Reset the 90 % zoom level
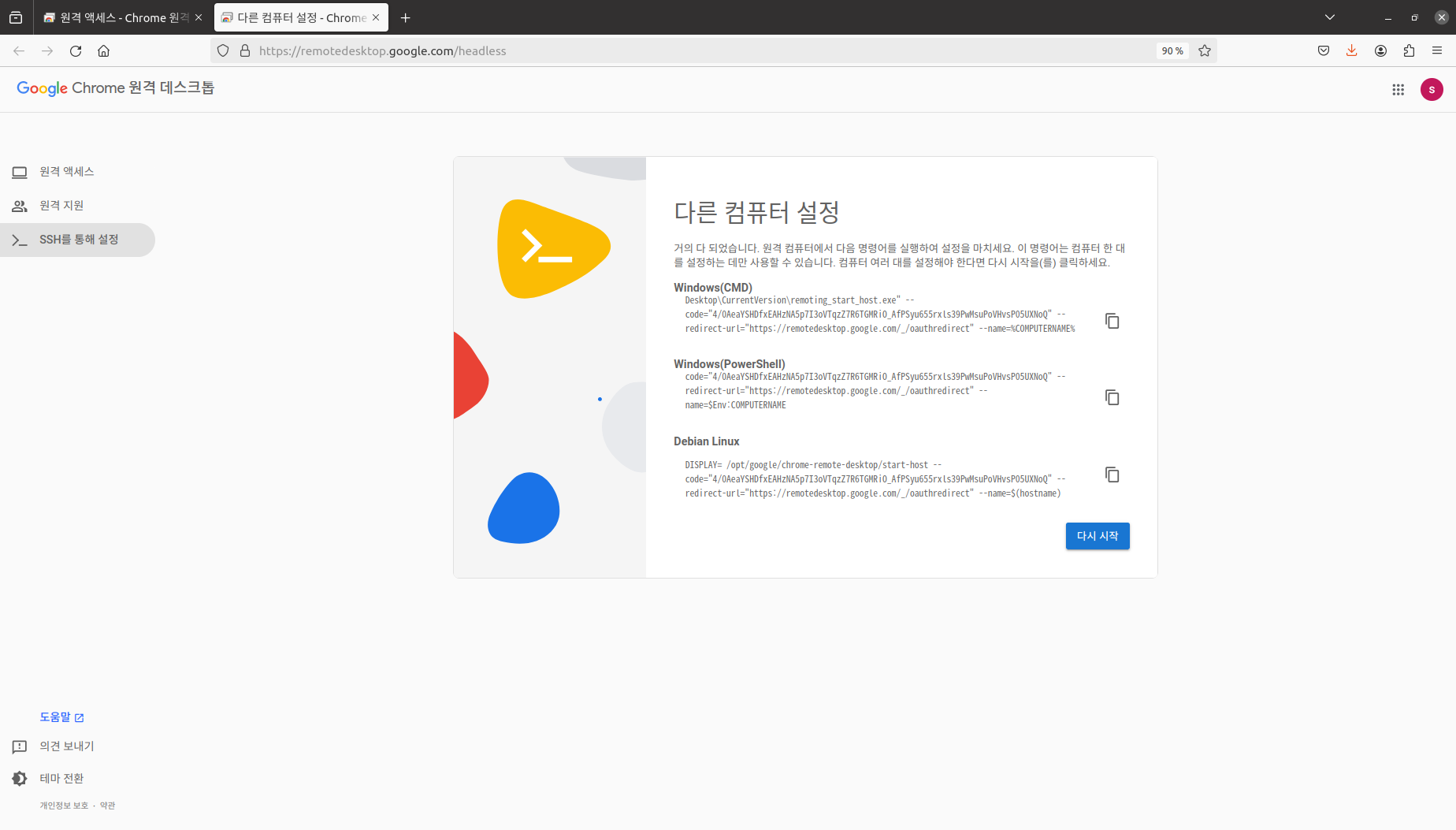 pos(1172,51)
